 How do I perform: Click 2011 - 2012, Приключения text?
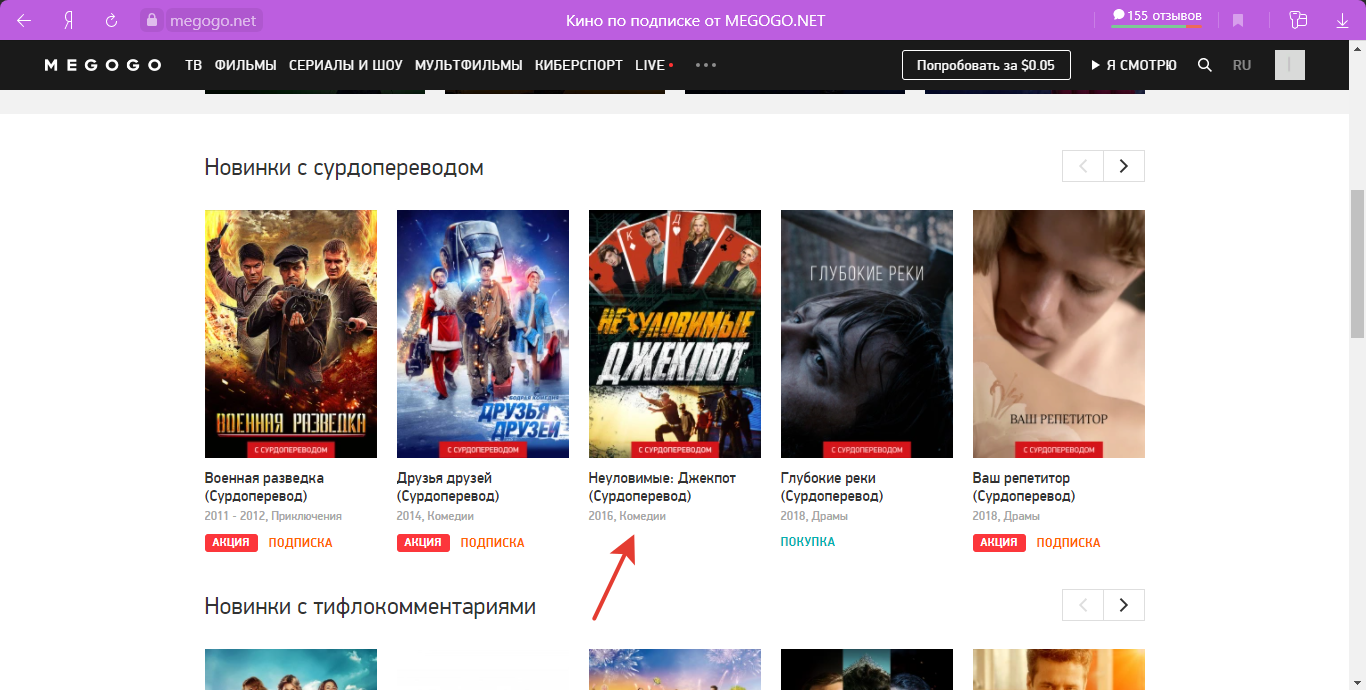[x=273, y=516]
